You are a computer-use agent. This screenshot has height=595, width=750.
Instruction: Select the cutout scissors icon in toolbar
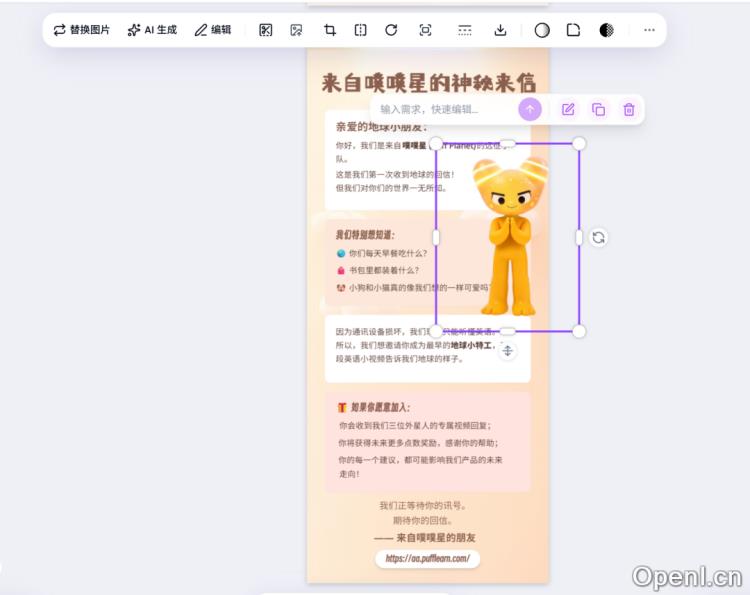265,30
